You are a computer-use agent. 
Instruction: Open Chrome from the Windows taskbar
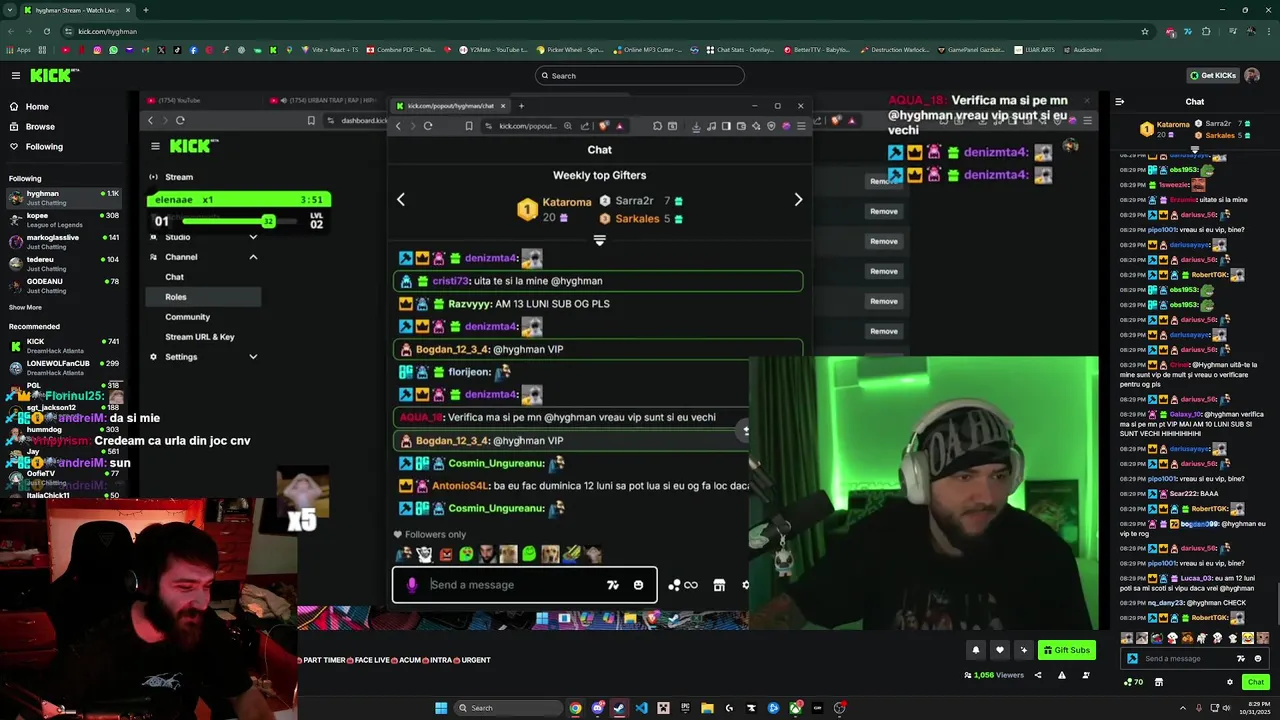pos(575,708)
